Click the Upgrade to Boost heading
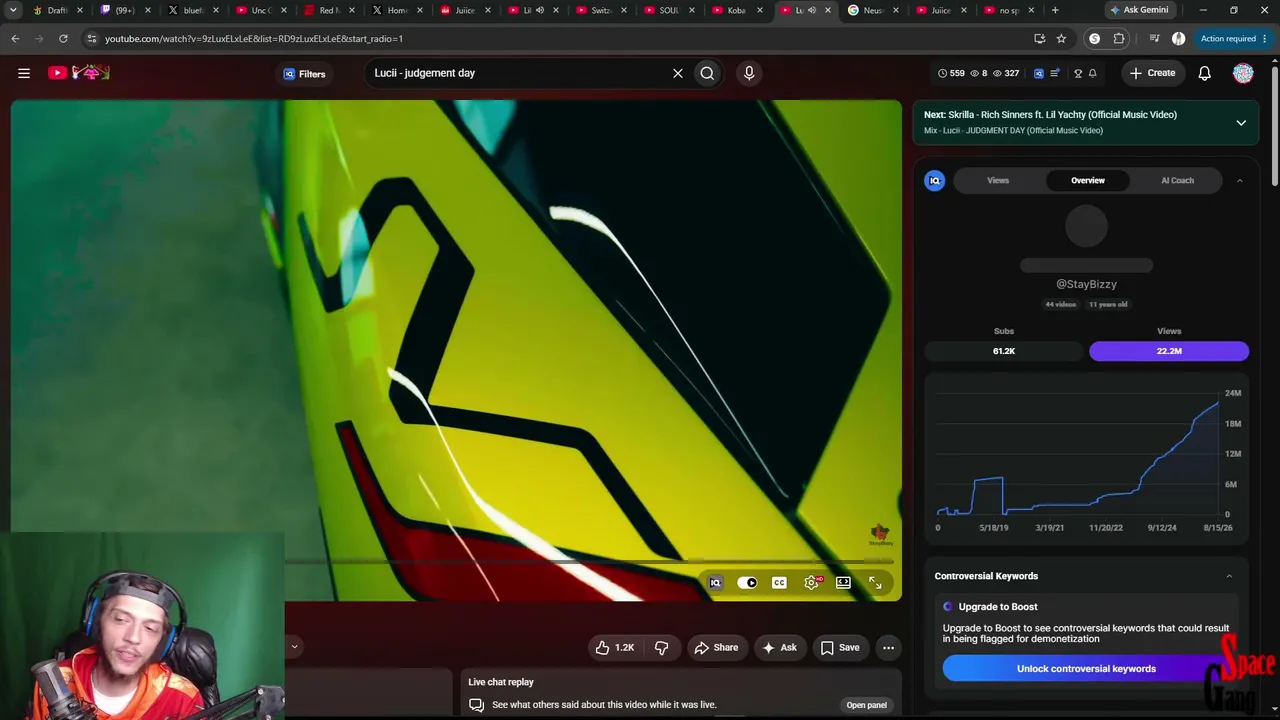The height and width of the screenshot is (720, 1280). click(x=998, y=607)
